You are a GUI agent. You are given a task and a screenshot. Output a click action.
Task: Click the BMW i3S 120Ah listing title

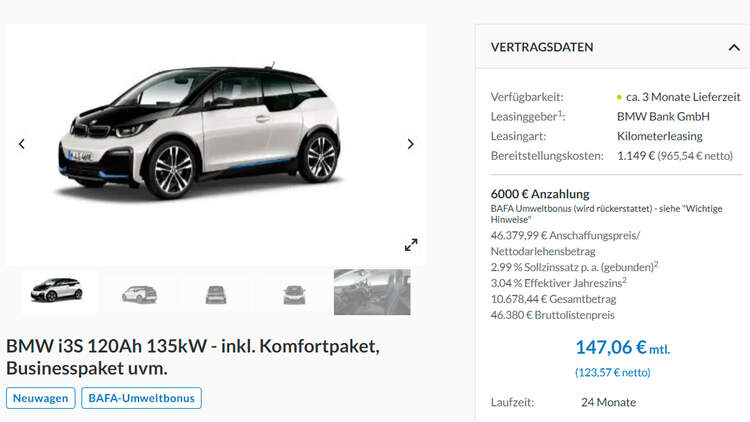coord(193,357)
